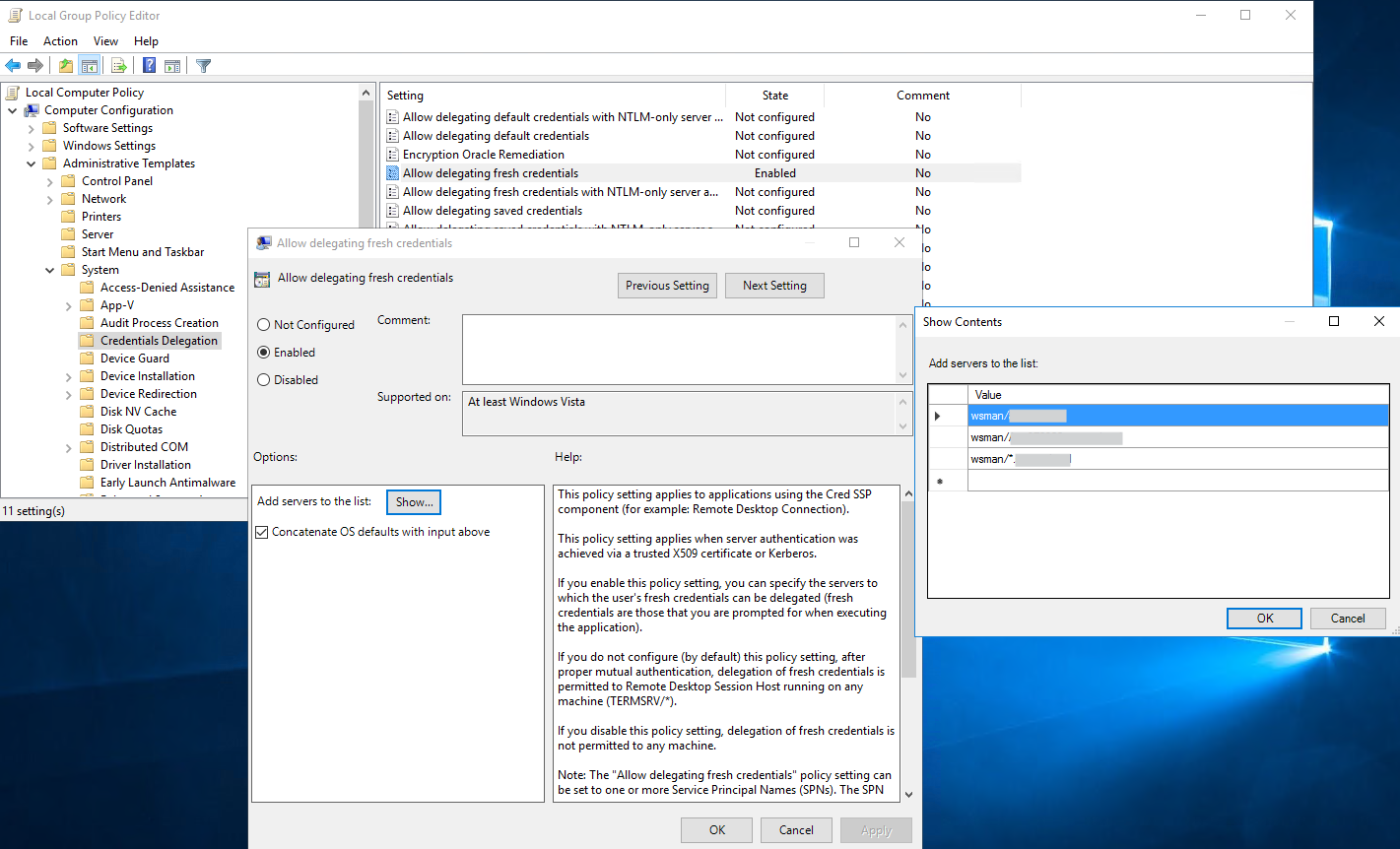The width and height of the screenshot is (1400, 849).
Task: Select the Distributed COM tree item
Action: (144, 447)
